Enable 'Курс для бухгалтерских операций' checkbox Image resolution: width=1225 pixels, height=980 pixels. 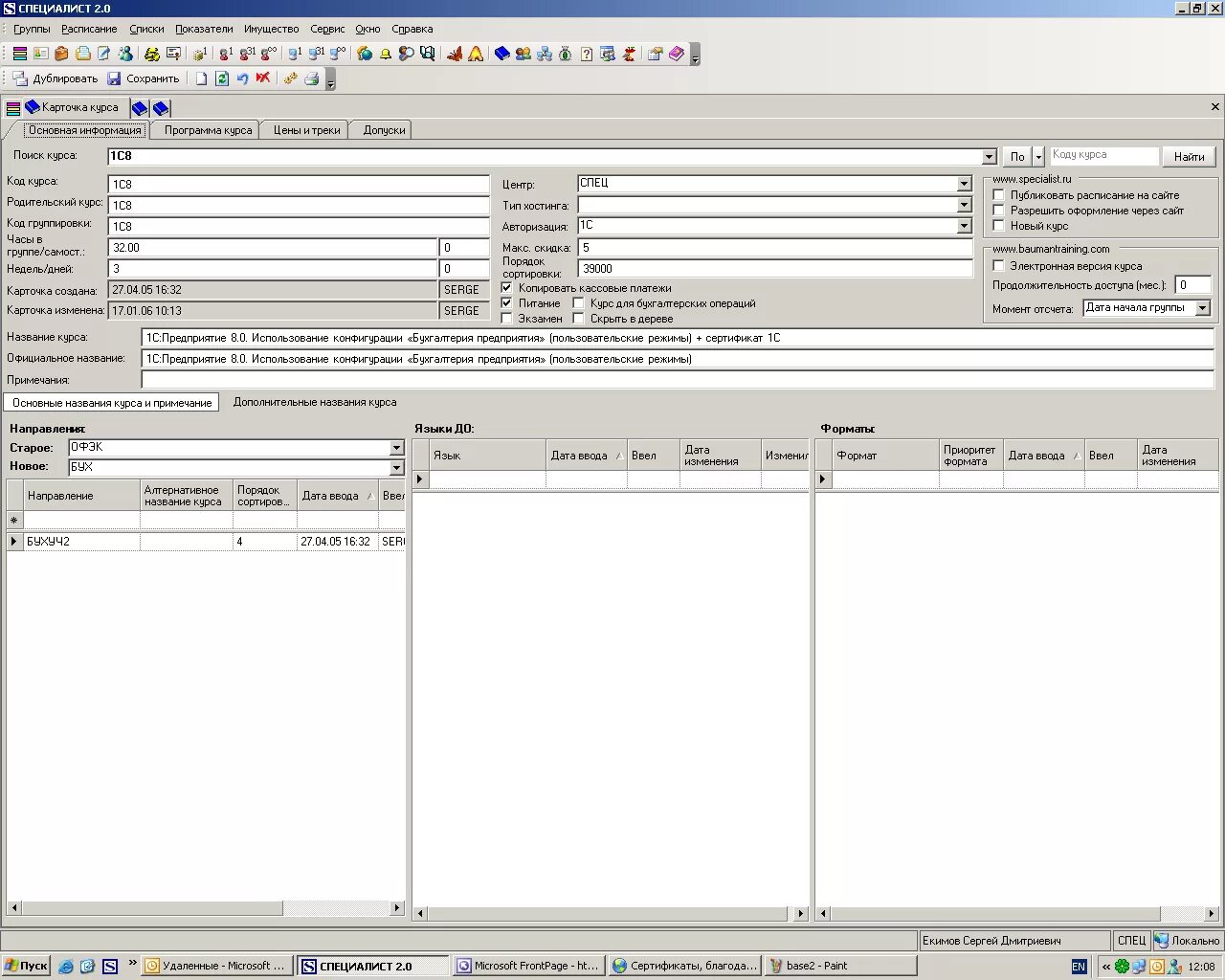coord(578,303)
